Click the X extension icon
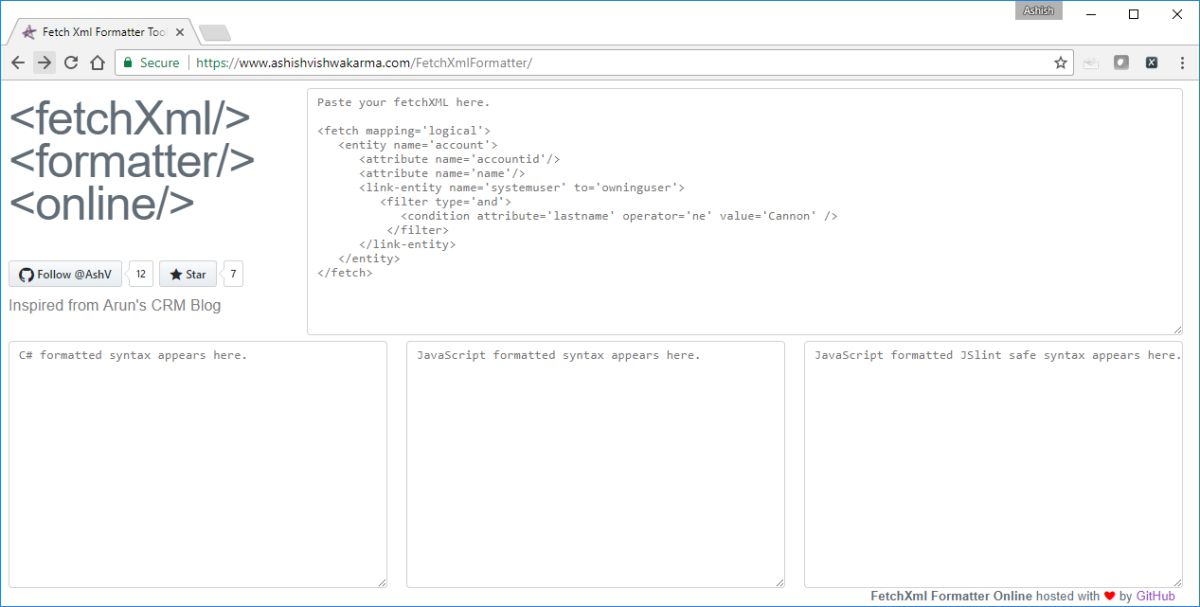The height and width of the screenshot is (607, 1200). coord(1151,62)
